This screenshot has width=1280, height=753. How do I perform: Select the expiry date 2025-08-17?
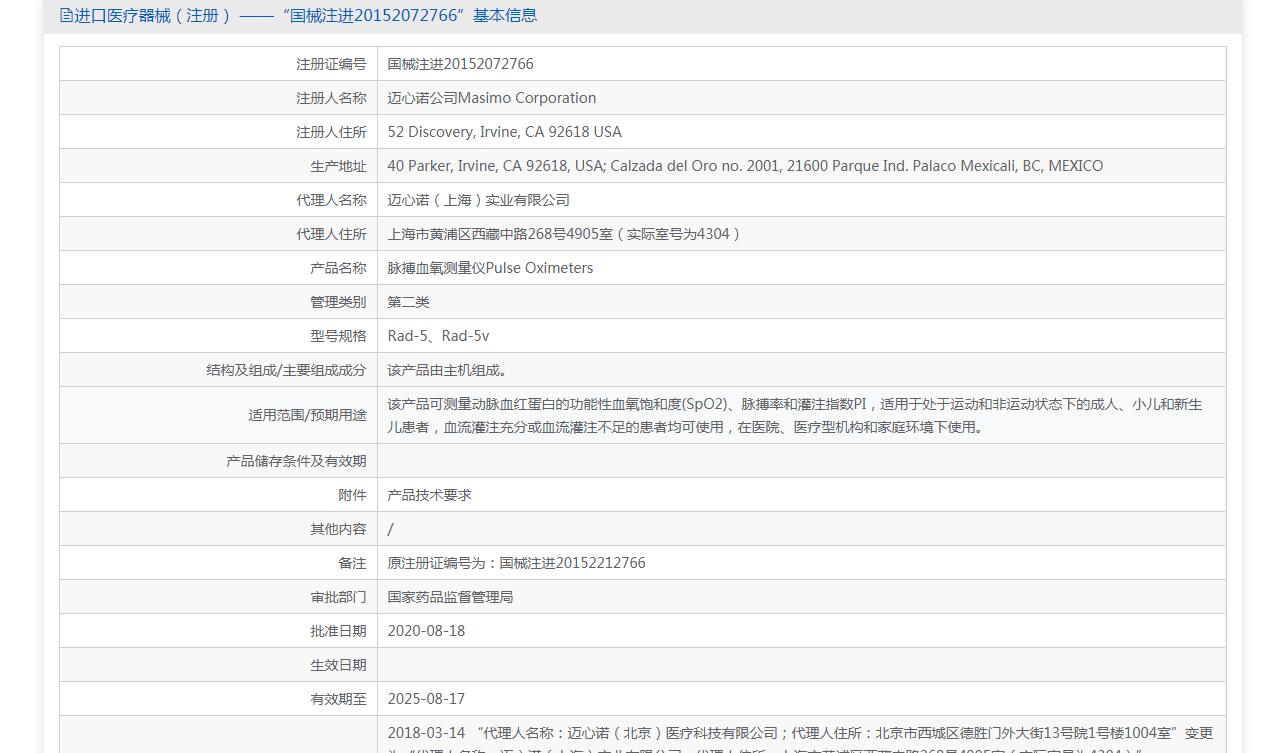click(x=427, y=699)
